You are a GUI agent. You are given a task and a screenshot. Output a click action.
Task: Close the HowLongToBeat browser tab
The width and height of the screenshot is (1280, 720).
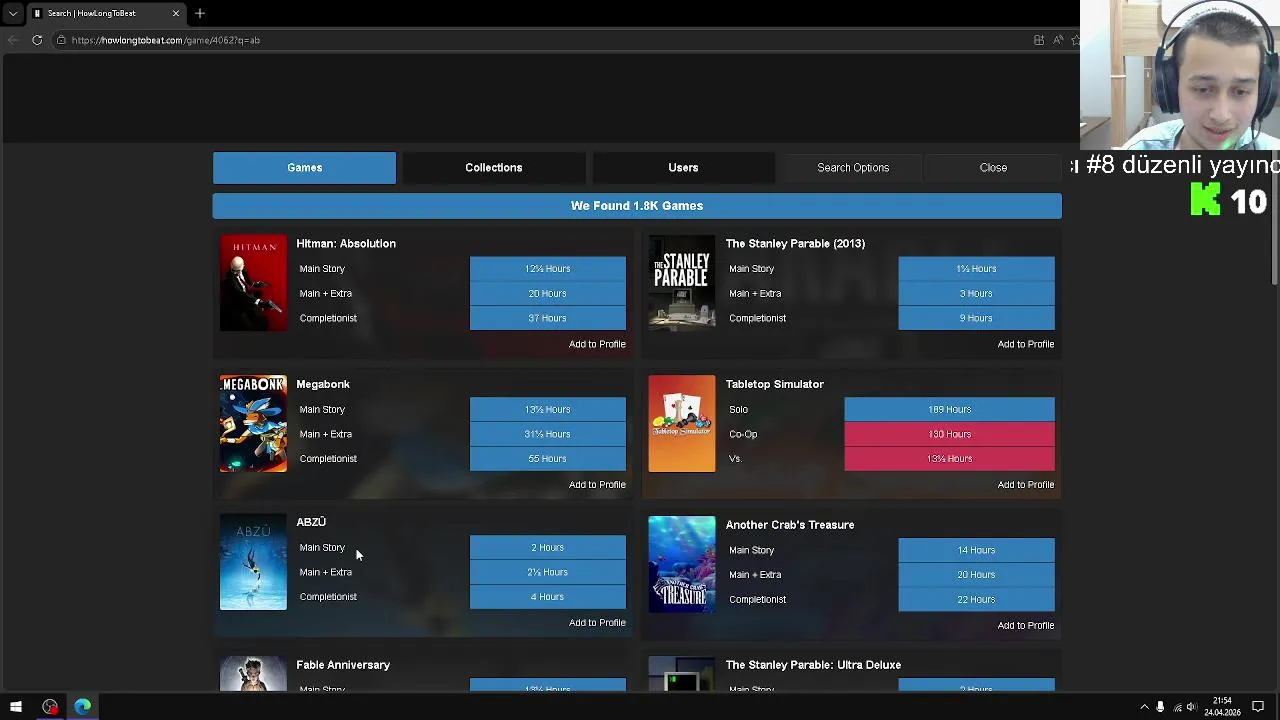(176, 13)
